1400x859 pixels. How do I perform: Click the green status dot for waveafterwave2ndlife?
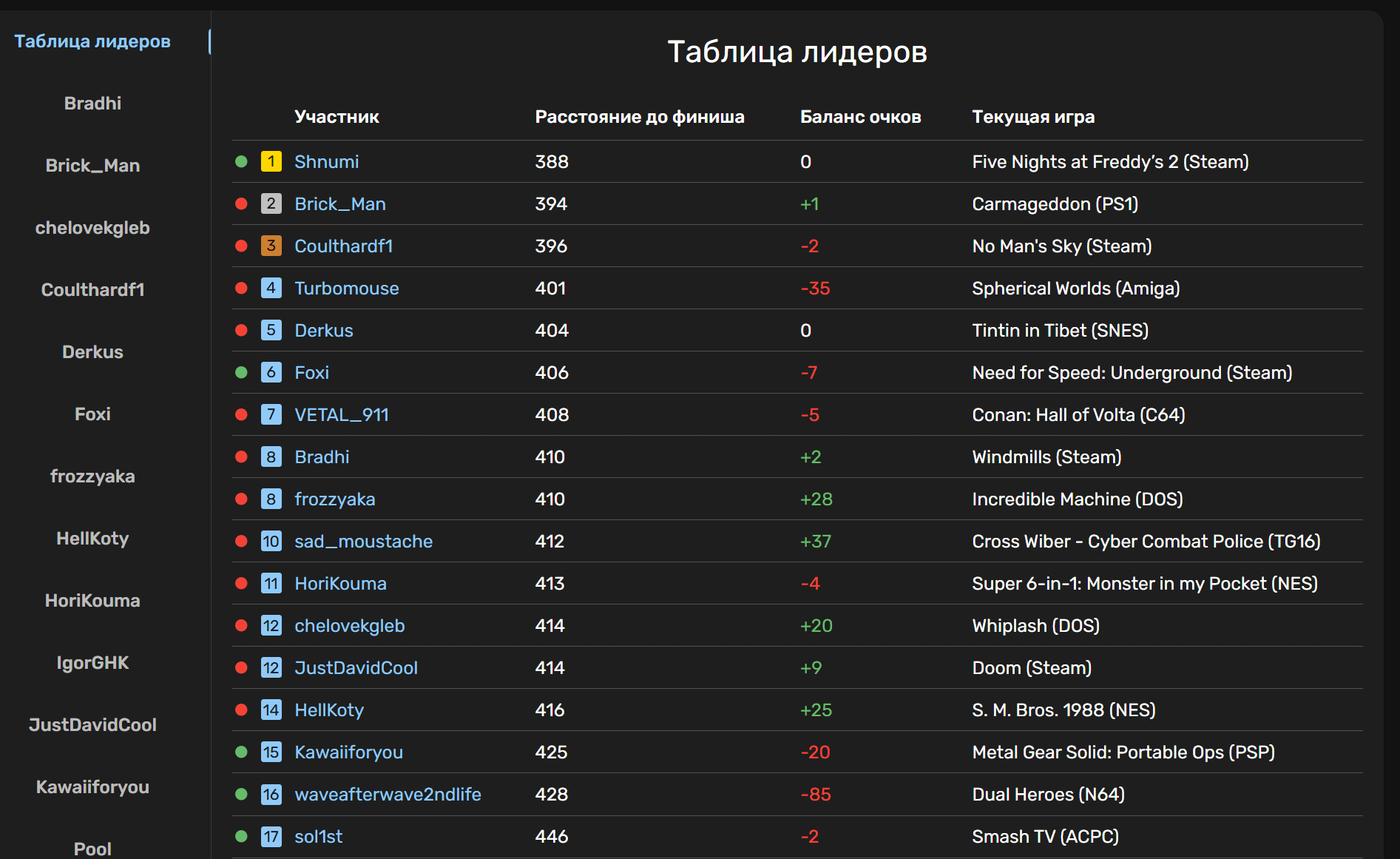(241, 794)
